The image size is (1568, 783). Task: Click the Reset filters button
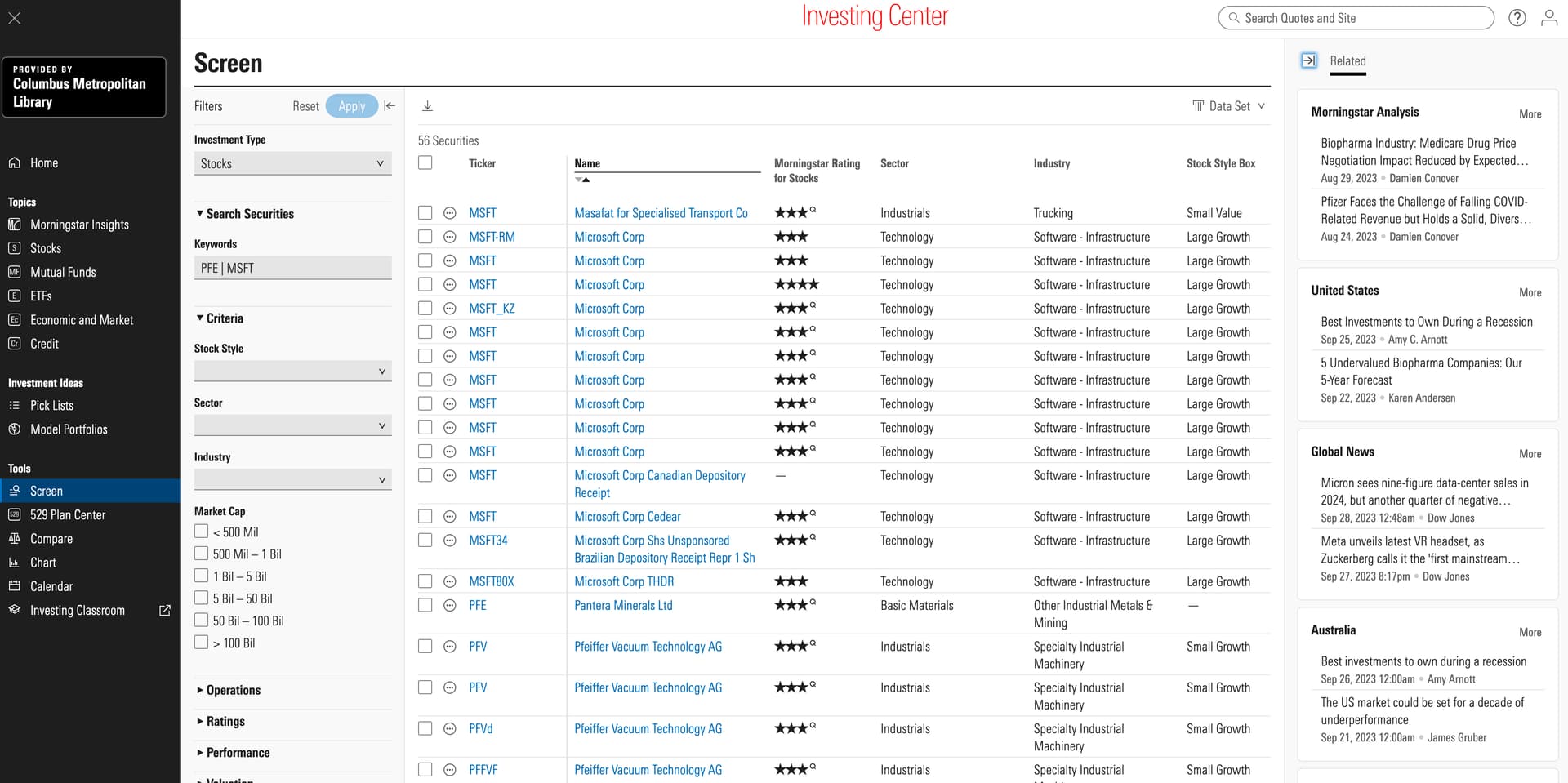point(306,106)
